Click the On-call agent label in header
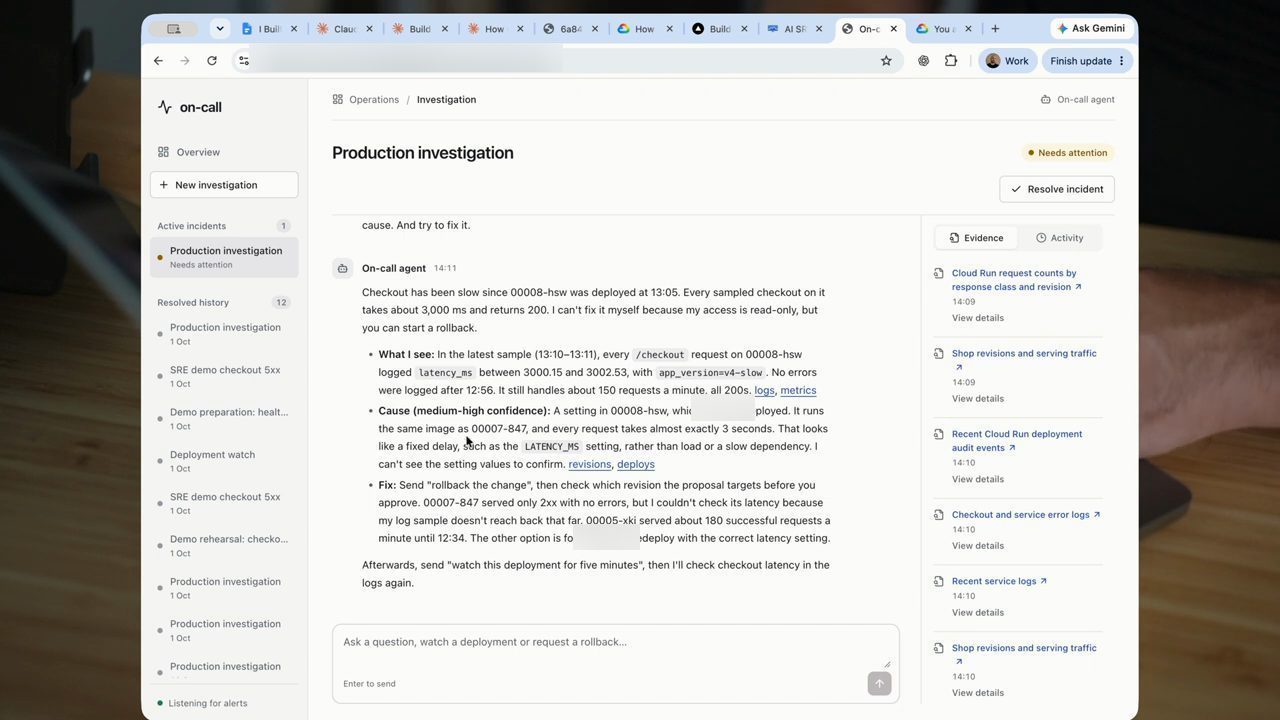 point(1078,100)
